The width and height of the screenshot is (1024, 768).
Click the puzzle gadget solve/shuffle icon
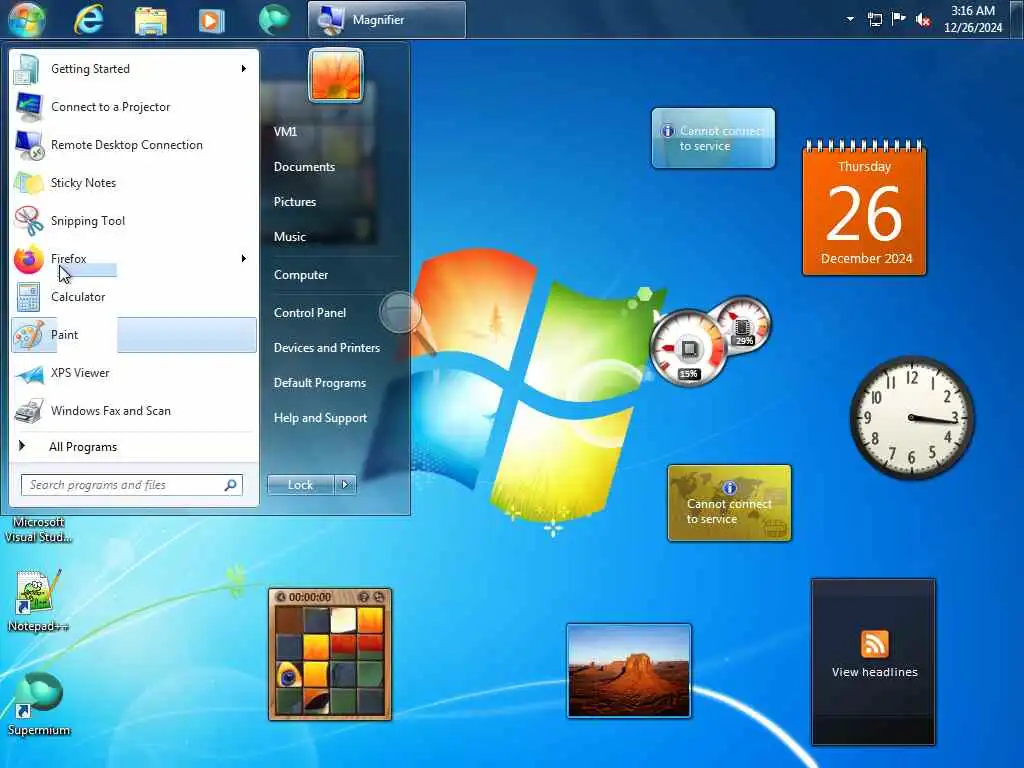tap(379, 597)
